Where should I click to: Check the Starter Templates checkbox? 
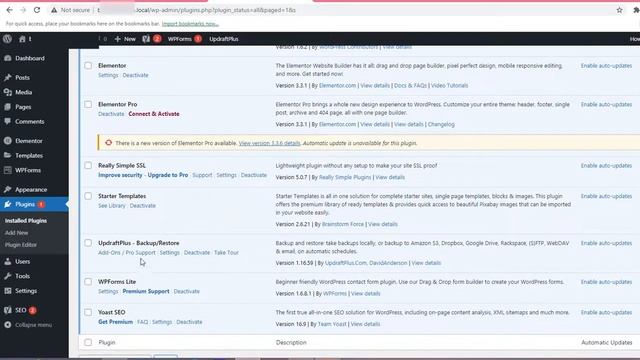pyautogui.click(x=88, y=196)
